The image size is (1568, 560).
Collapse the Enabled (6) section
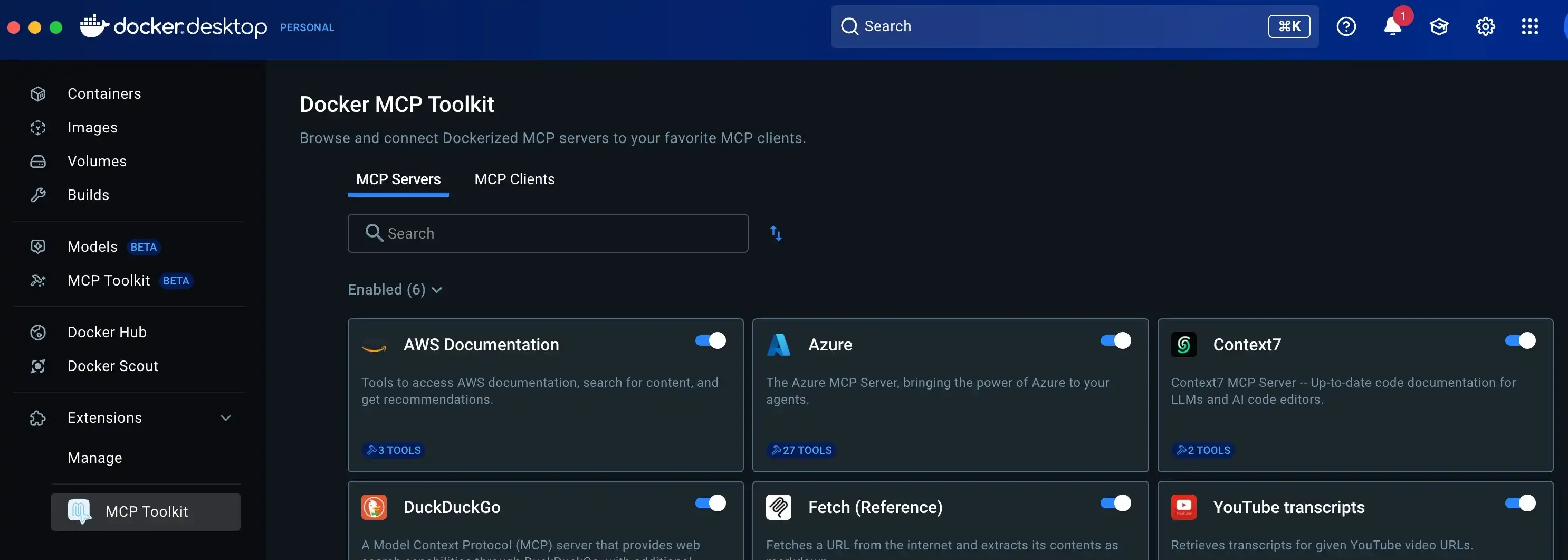click(x=395, y=290)
